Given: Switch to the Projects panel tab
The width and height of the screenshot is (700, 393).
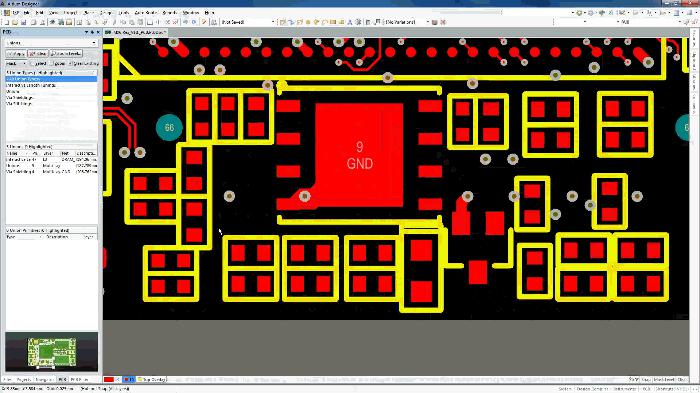Looking at the screenshot, I should tap(24, 380).
